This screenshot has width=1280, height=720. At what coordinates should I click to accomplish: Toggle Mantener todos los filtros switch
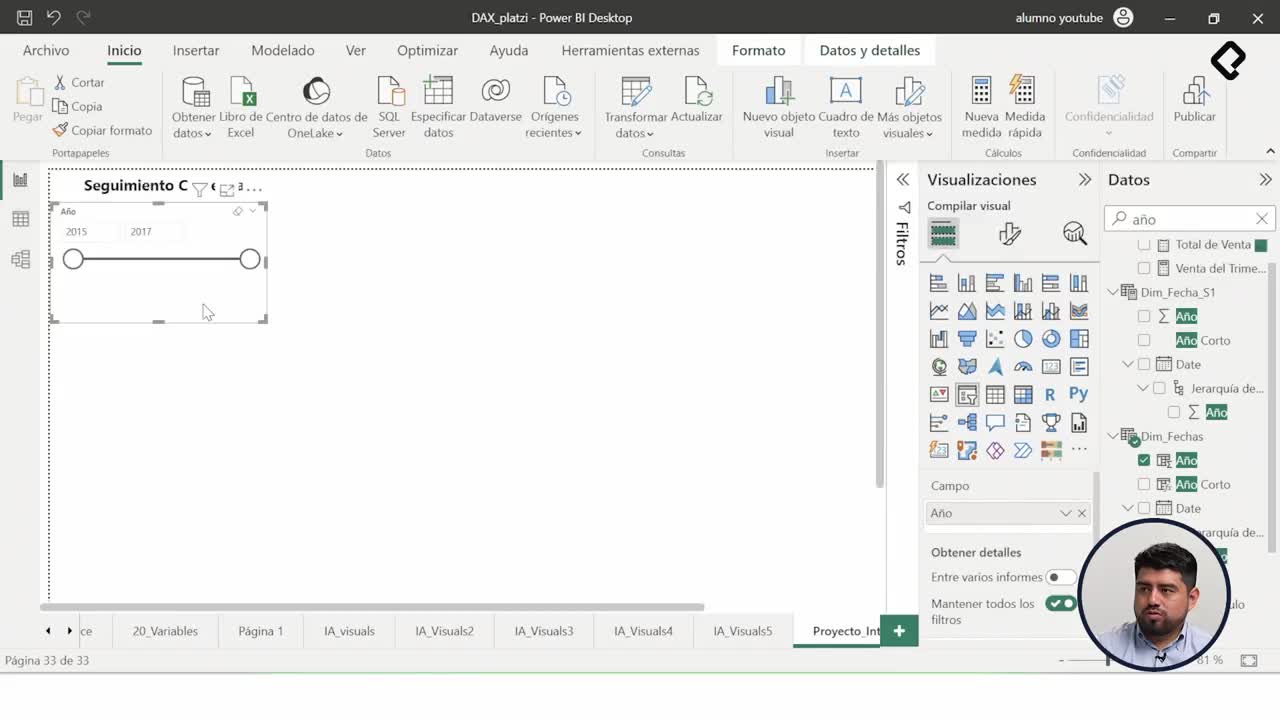point(1060,603)
